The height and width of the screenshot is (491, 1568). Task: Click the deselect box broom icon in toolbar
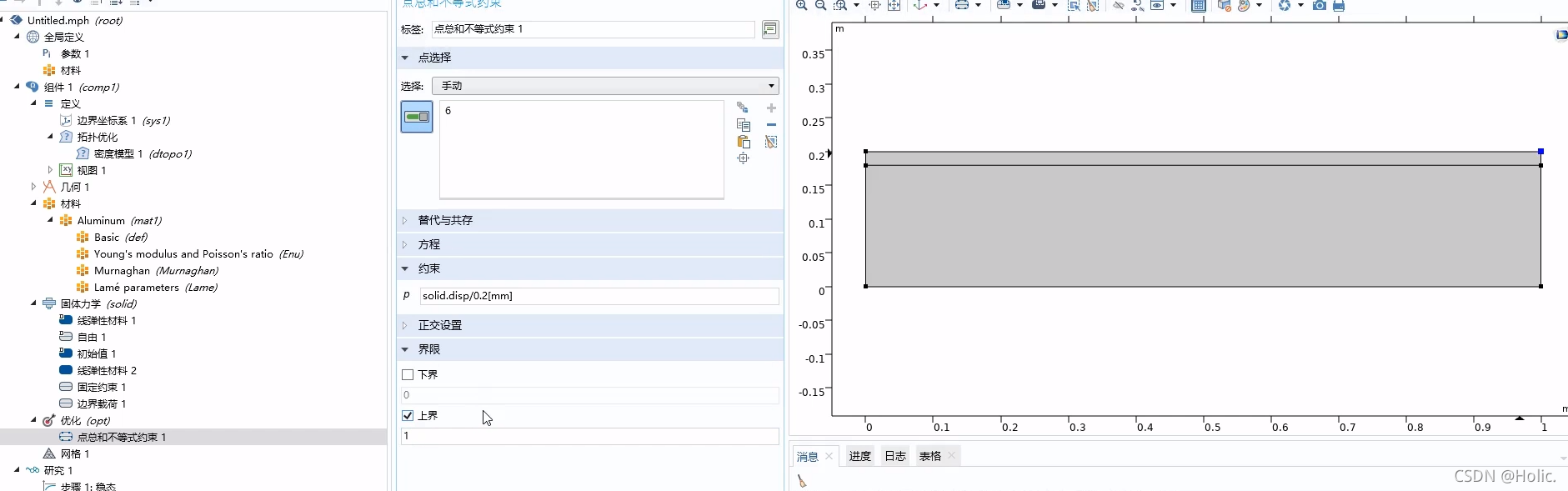(x=1093, y=5)
